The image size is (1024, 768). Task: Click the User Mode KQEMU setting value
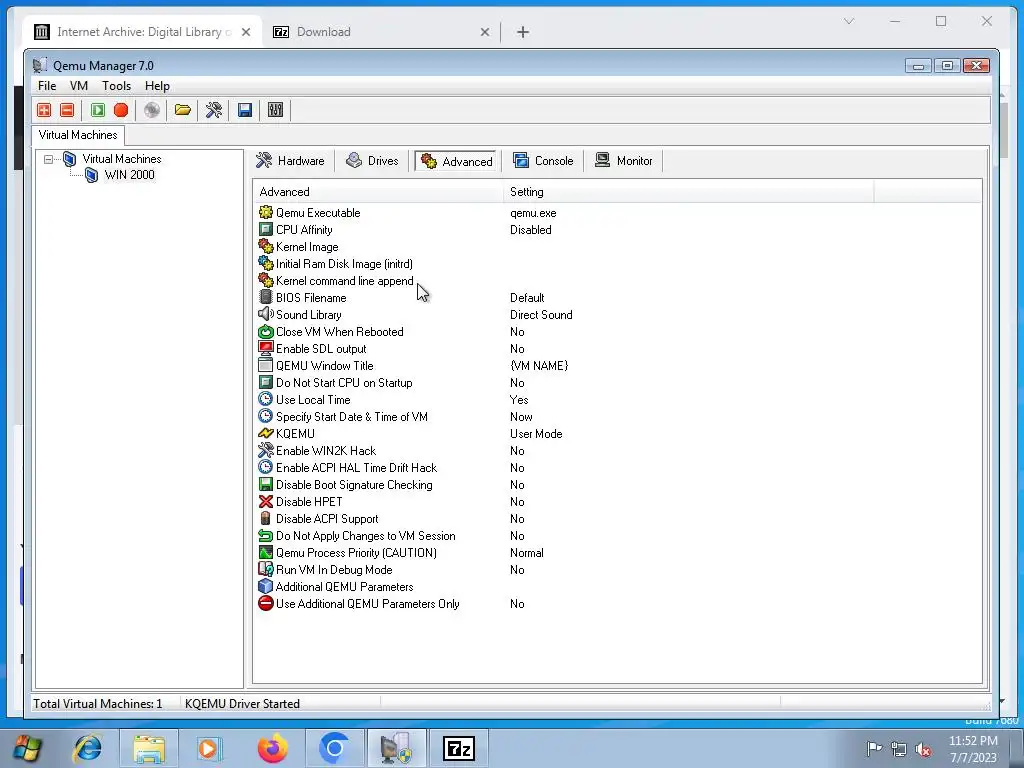coord(536,434)
